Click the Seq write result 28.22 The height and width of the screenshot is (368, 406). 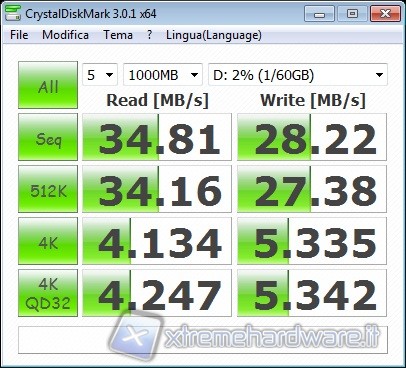pyautogui.click(x=312, y=137)
